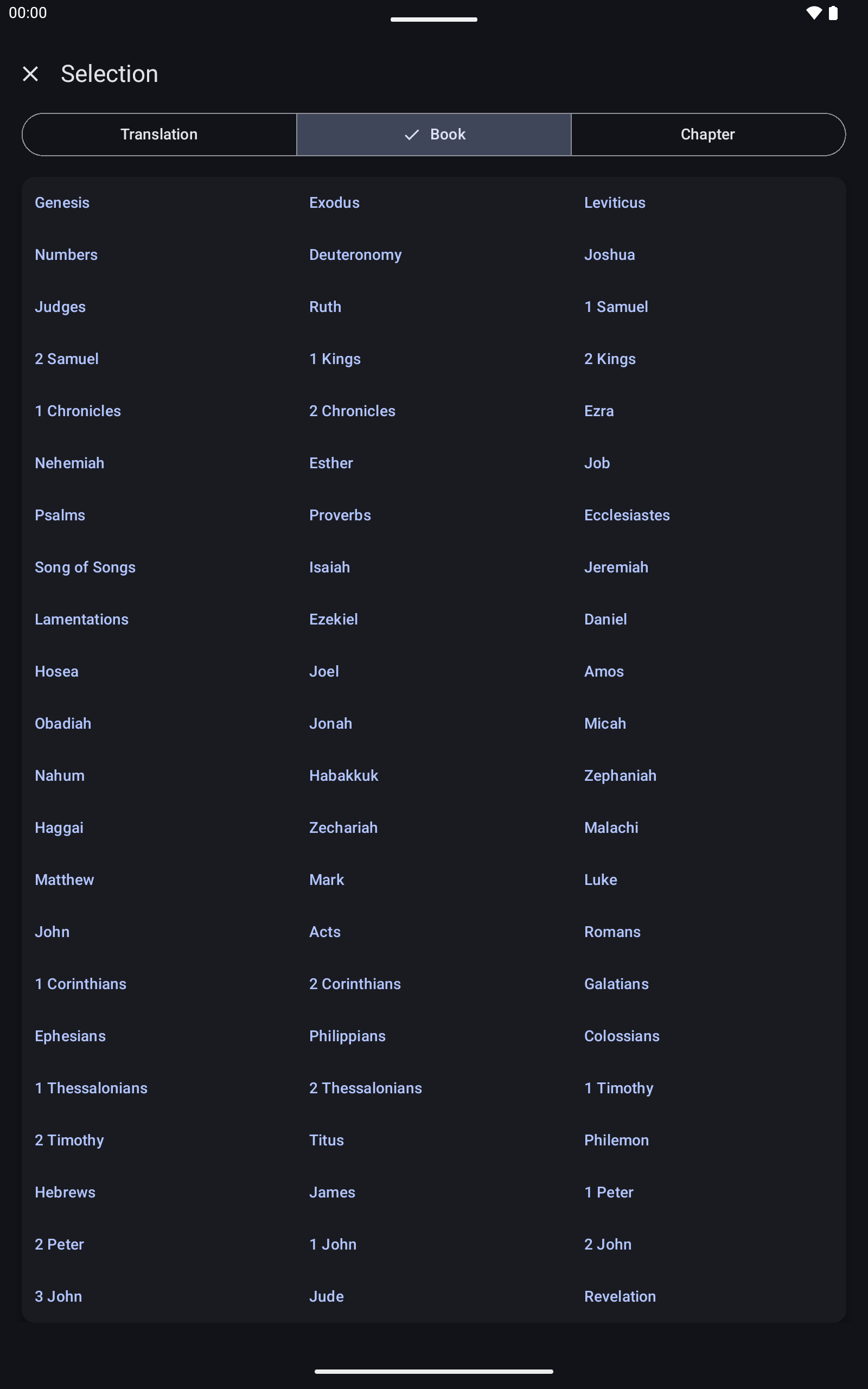This screenshot has width=868, height=1389.
Task: Choose 1 Corinthians
Action: pos(80,984)
